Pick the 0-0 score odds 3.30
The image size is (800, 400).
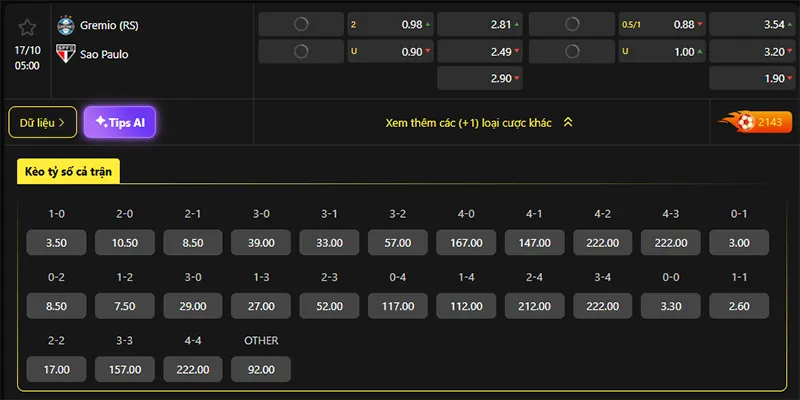pos(672,305)
